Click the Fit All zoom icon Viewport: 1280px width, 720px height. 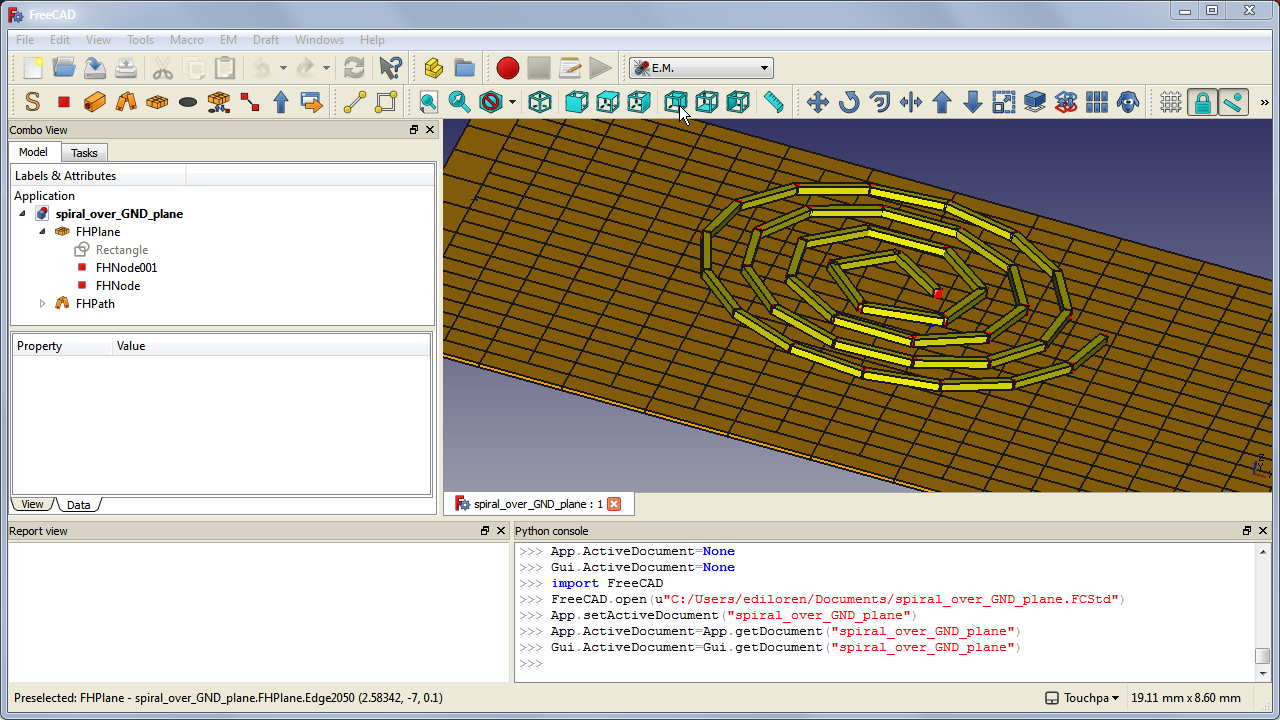point(428,102)
